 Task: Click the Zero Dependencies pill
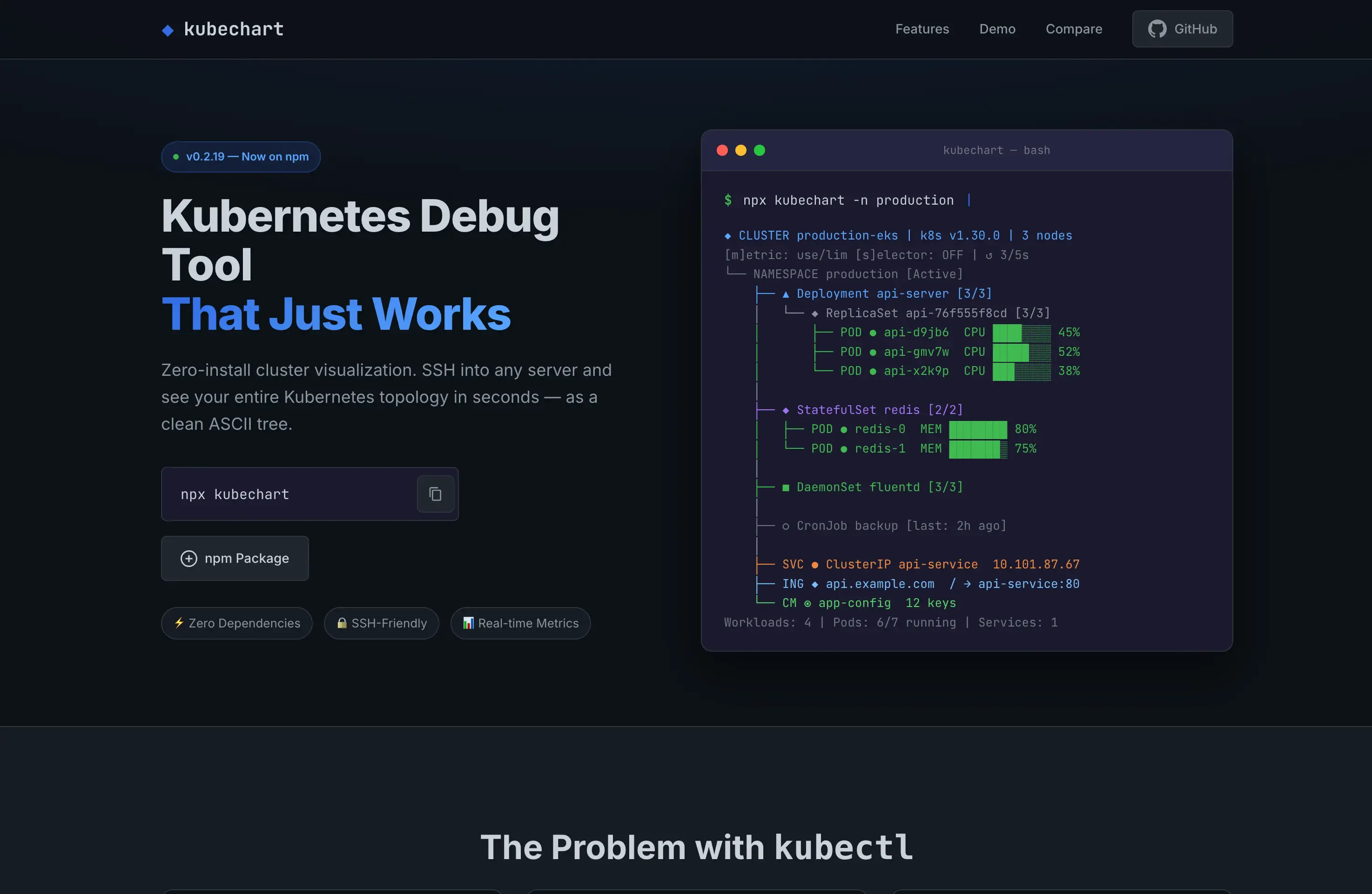[237, 623]
